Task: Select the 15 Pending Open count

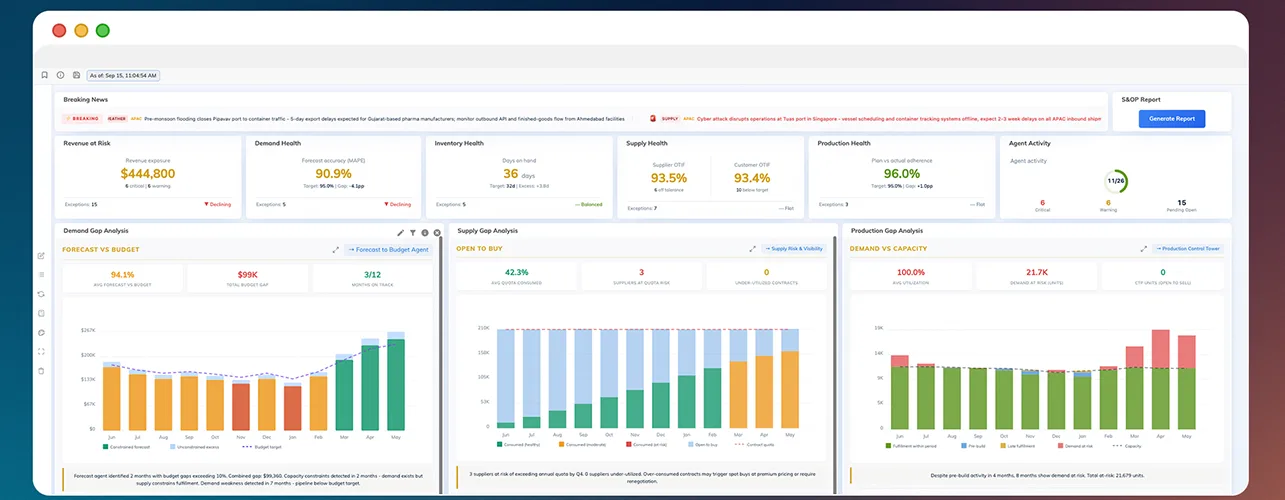Action: pyautogui.click(x=1181, y=204)
